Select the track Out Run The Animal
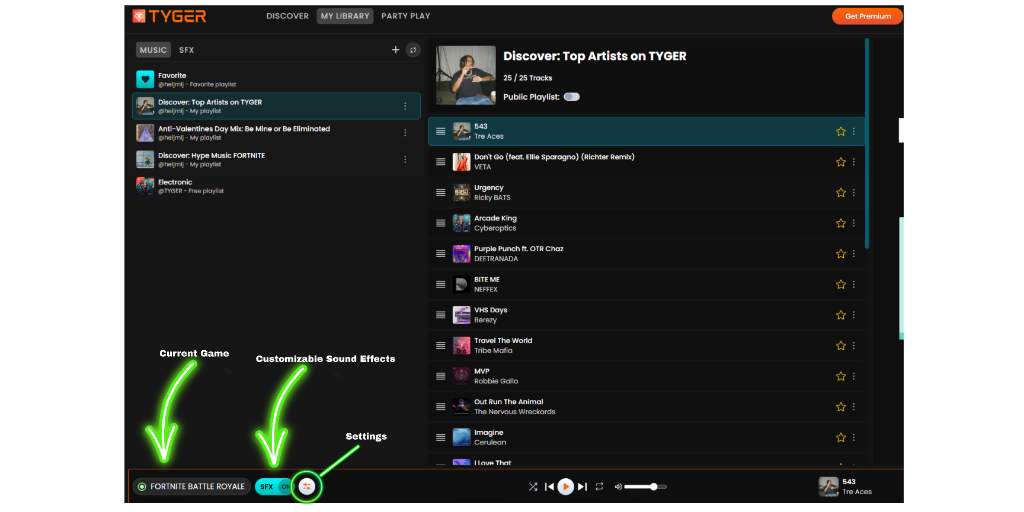1024x512 pixels. coord(647,407)
